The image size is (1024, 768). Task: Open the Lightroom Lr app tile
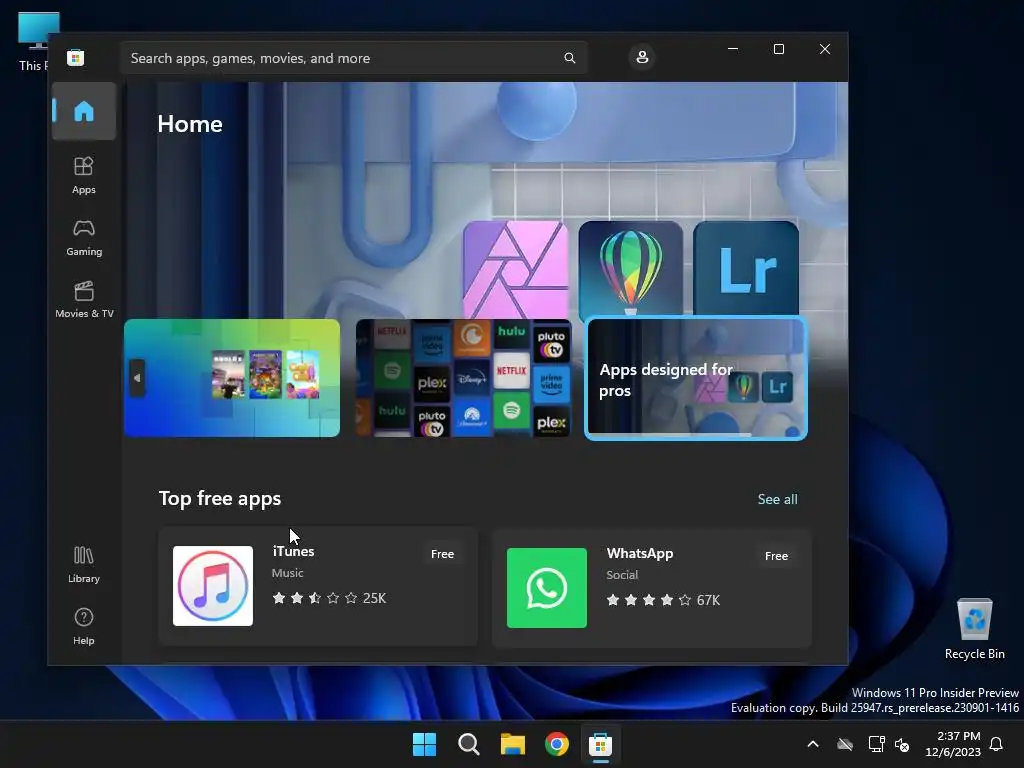pos(746,270)
